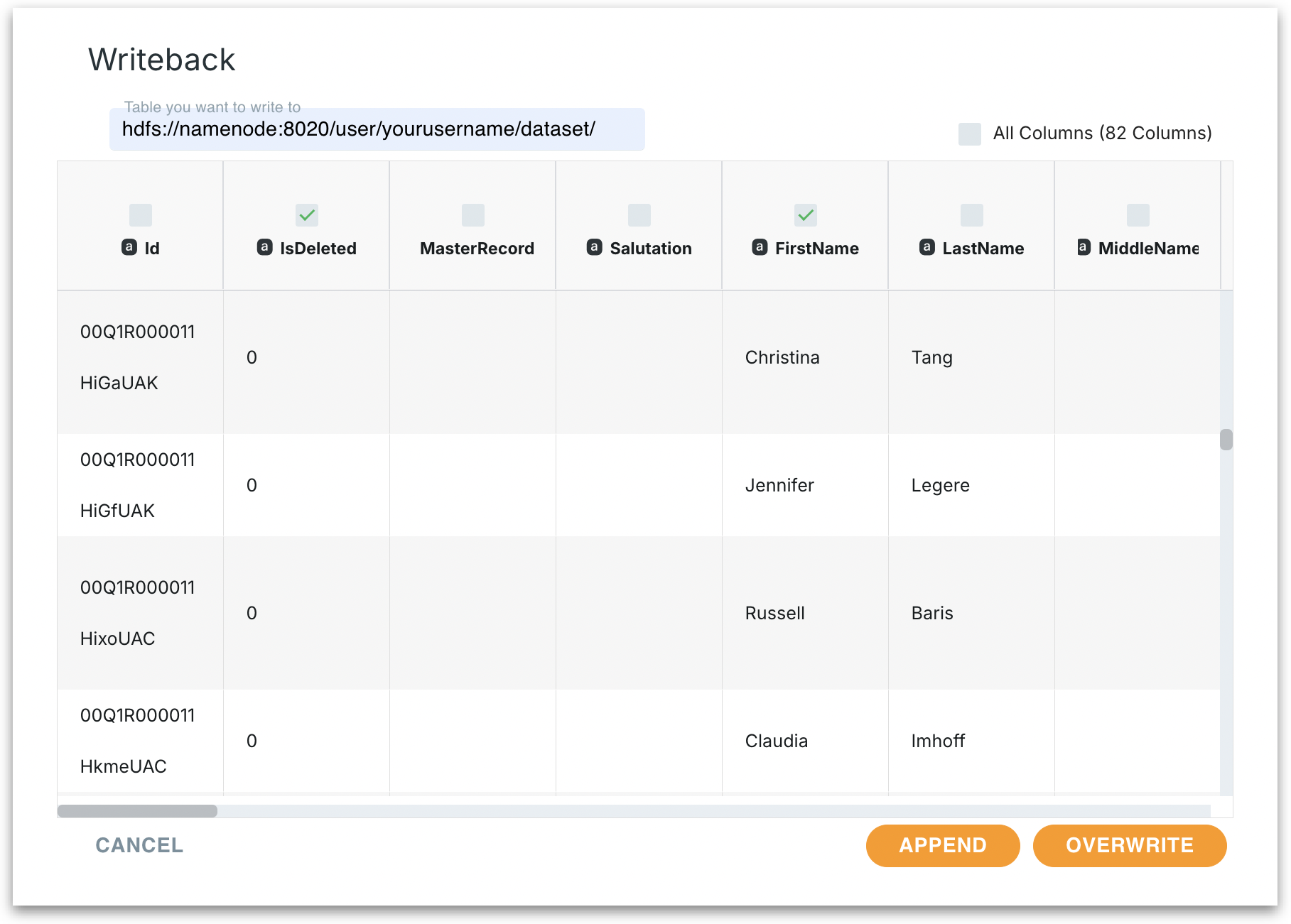This screenshot has height=924, width=1291.
Task: Click the type icon beside MiddleName header
Action: pos(1084,247)
